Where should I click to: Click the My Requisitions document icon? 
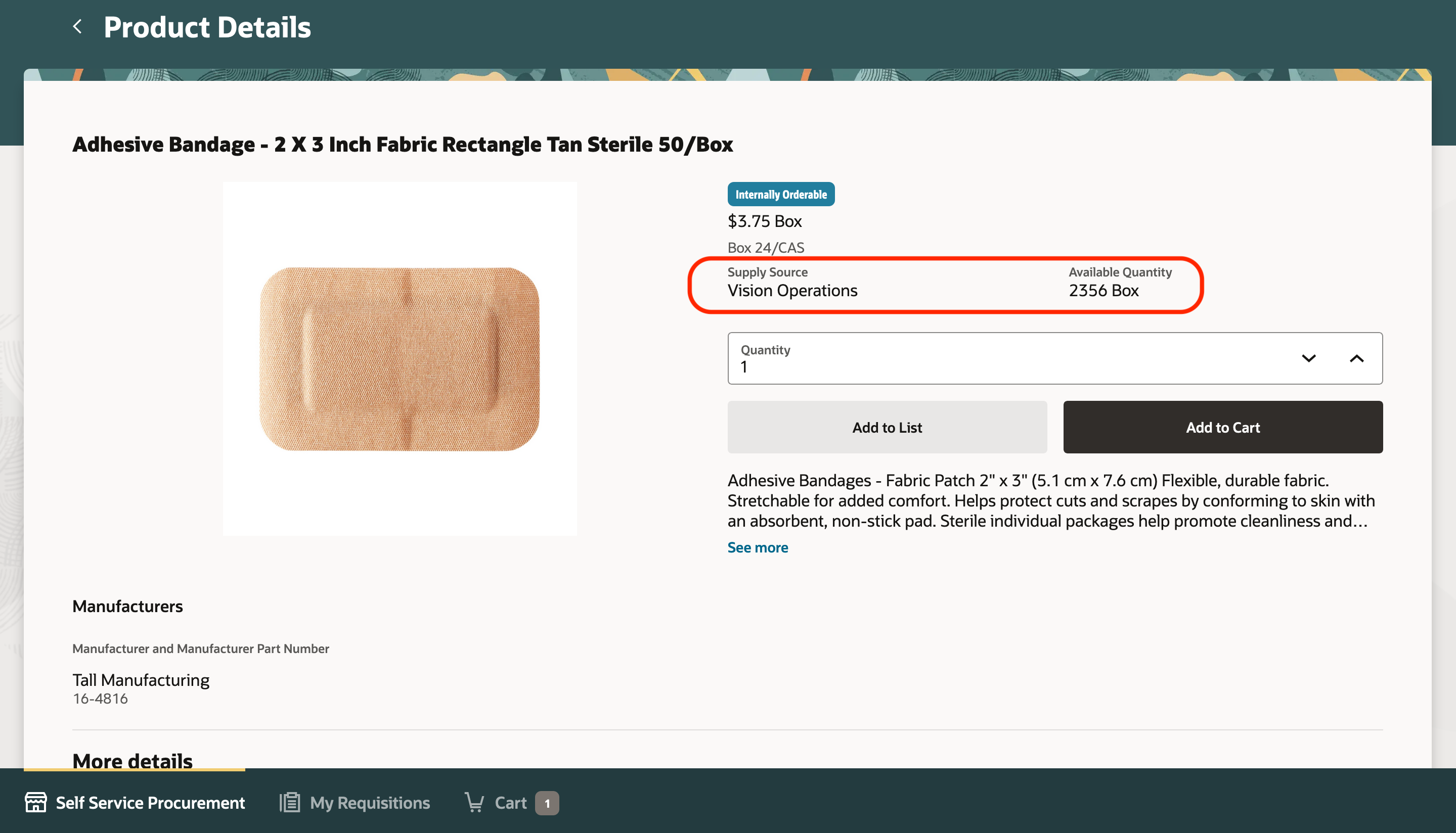coord(290,803)
